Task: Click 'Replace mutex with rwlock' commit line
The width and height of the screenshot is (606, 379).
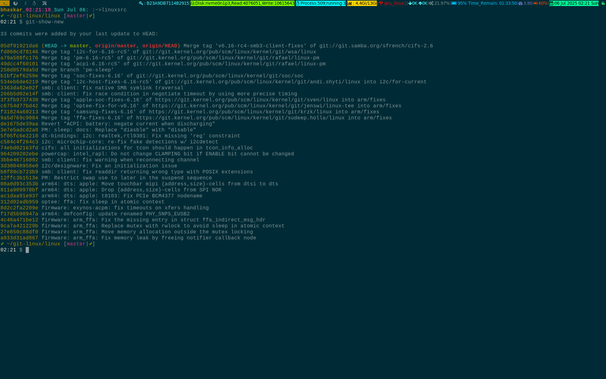Action: (x=142, y=226)
